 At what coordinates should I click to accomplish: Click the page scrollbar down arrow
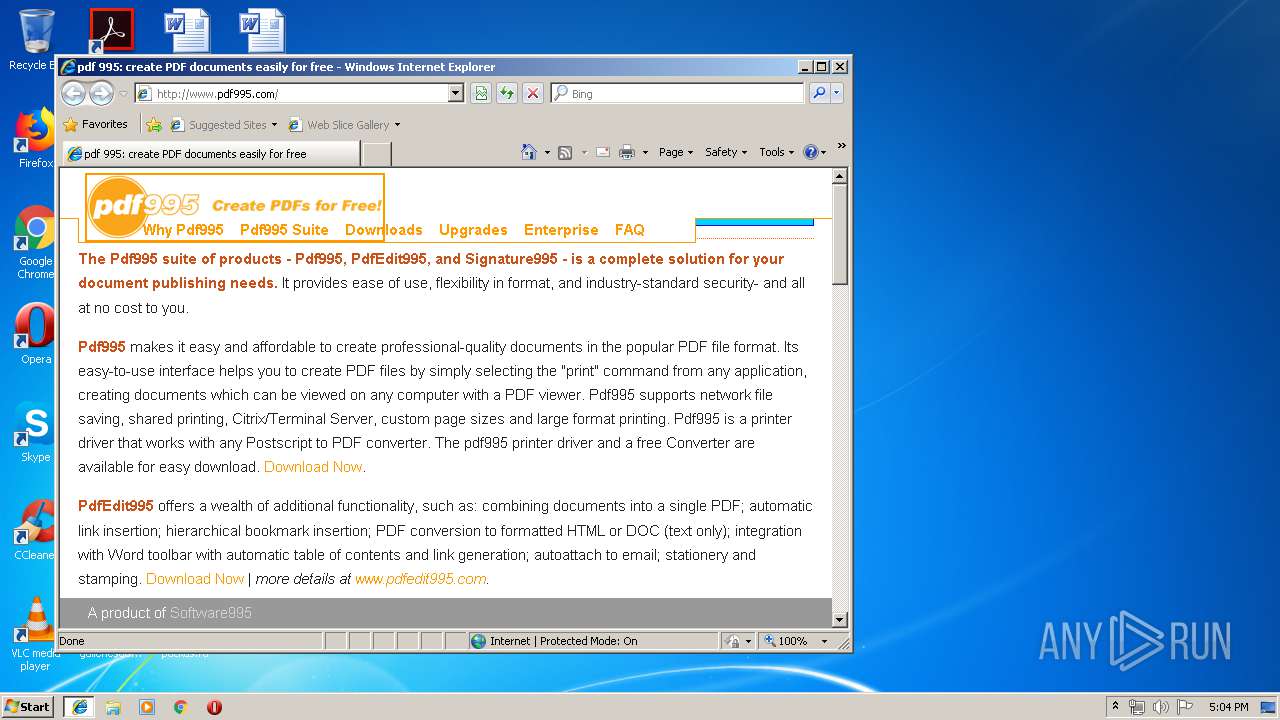(x=840, y=620)
